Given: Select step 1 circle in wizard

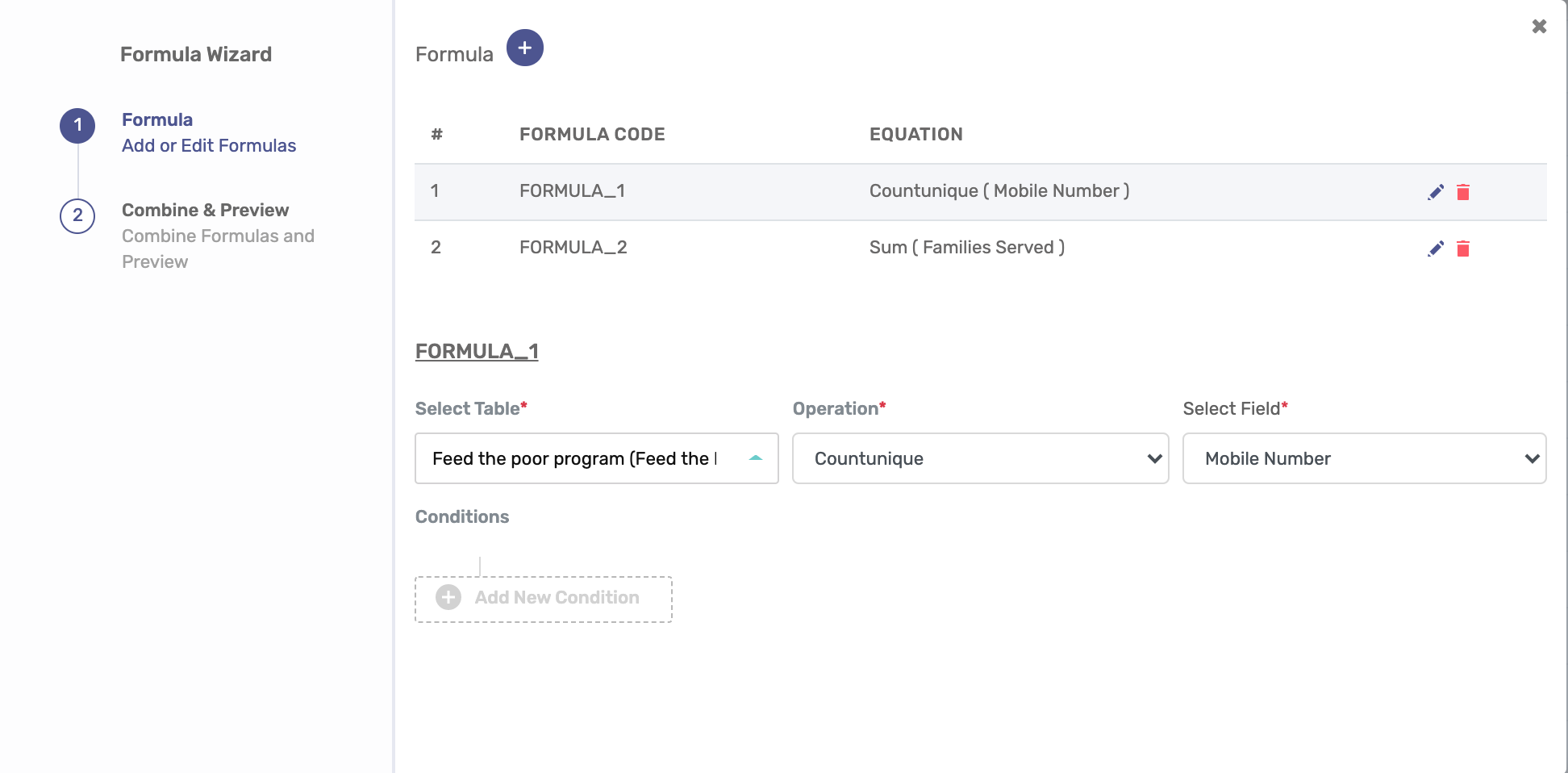Looking at the screenshot, I should coord(77,125).
